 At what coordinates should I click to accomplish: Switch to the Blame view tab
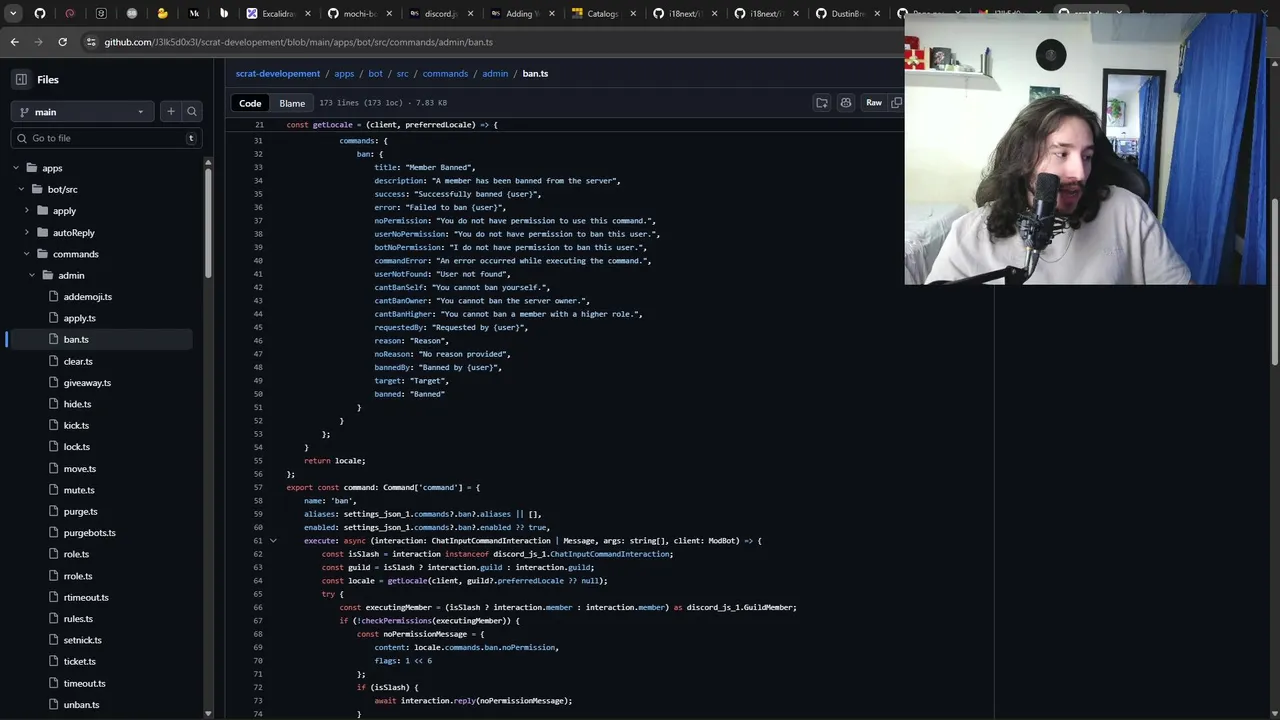(292, 103)
